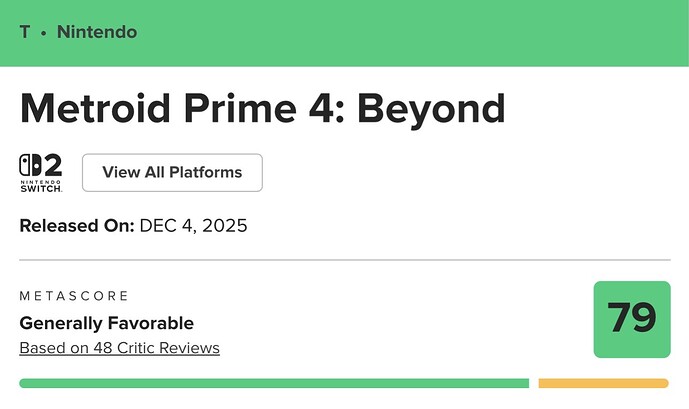Click the green segment of the score bar
The image size is (689, 409).
point(273,383)
